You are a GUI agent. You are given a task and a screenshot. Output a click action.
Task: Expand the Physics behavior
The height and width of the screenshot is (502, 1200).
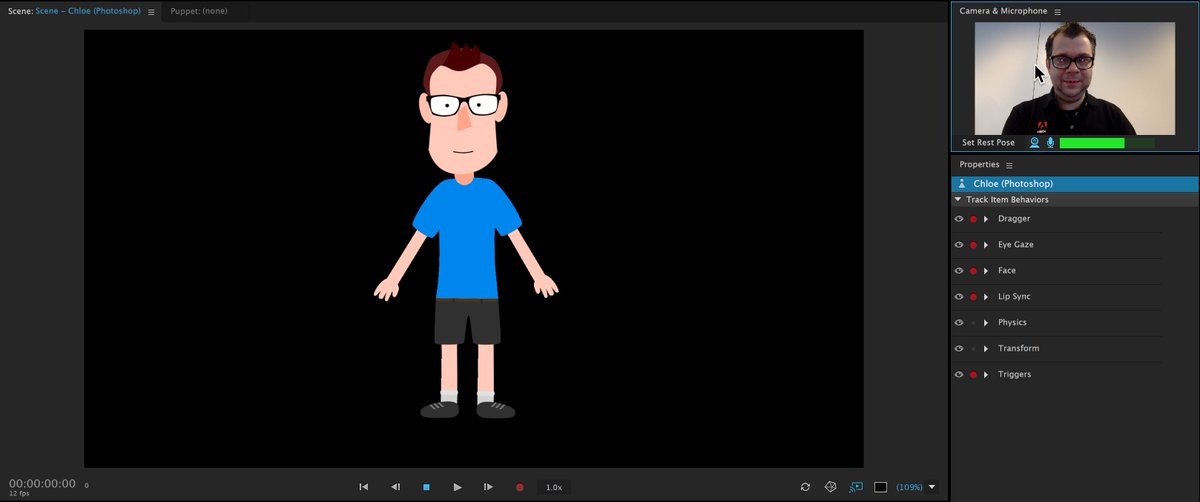click(986, 323)
